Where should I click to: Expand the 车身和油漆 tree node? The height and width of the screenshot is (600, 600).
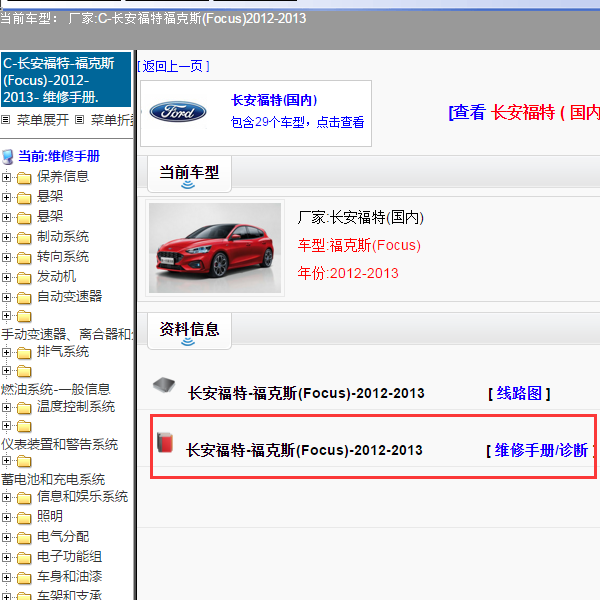pyautogui.click(x=6, y=577)
